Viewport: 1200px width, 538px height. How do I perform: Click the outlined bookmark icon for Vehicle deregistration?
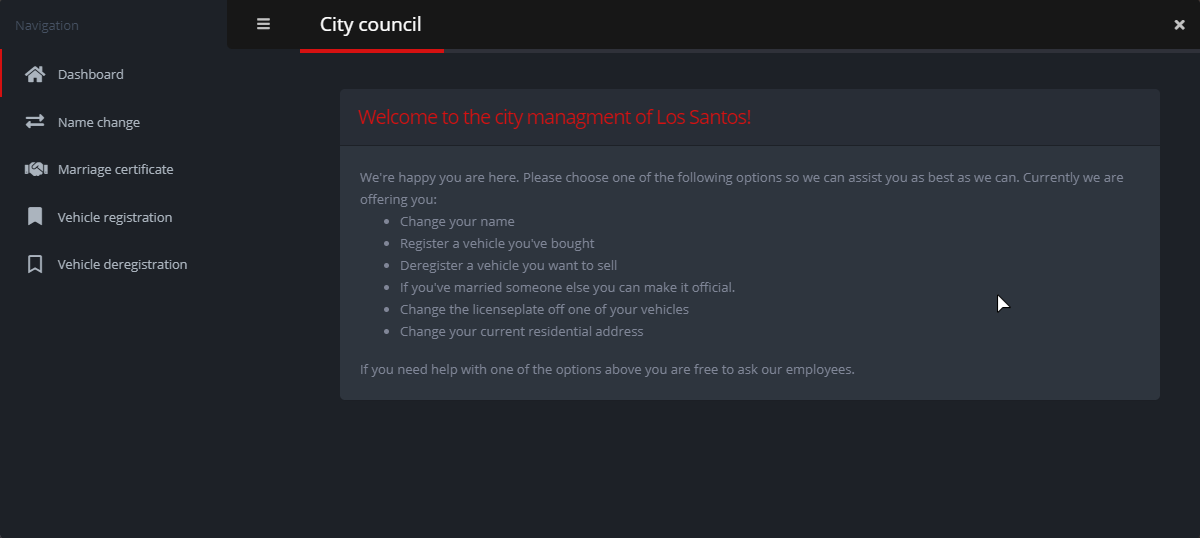(35, 264)
